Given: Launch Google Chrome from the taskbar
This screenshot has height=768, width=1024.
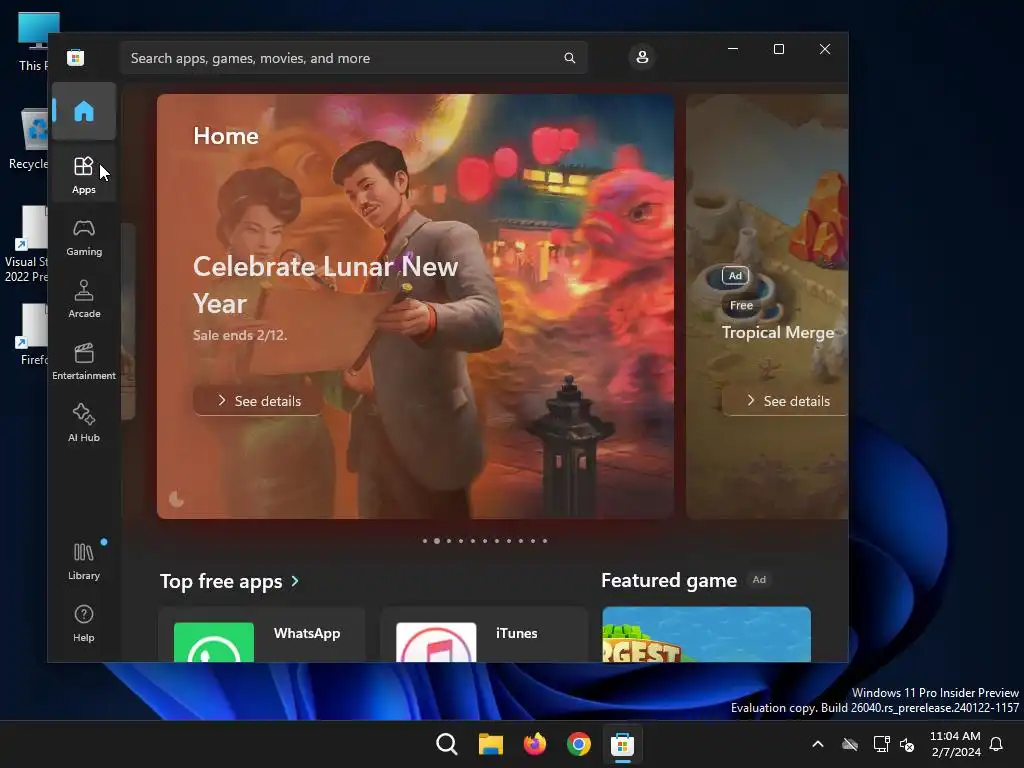Looking at the screenshot, I should coord(579,744).
